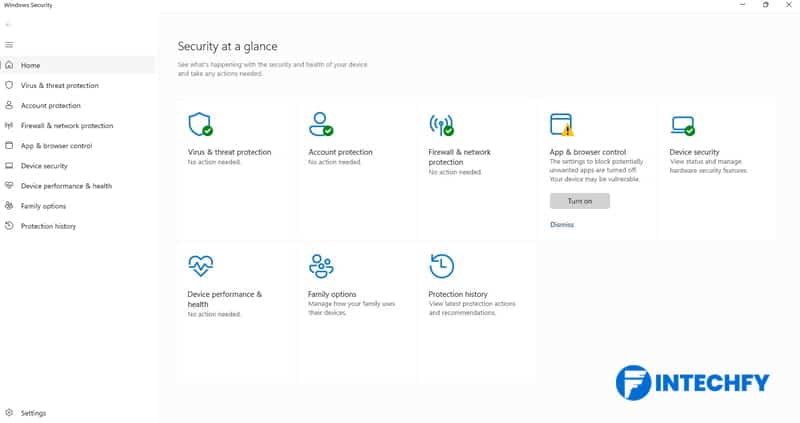Click the laptop icon beside Device security in sidebar
Image resolution: width=800 pixels, height=423 pixels.
tap(9, 166)
